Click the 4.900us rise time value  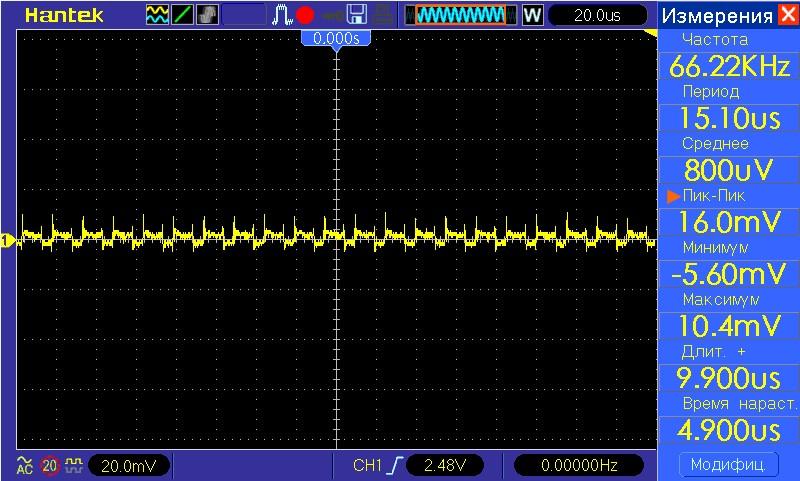coord(729,431)
